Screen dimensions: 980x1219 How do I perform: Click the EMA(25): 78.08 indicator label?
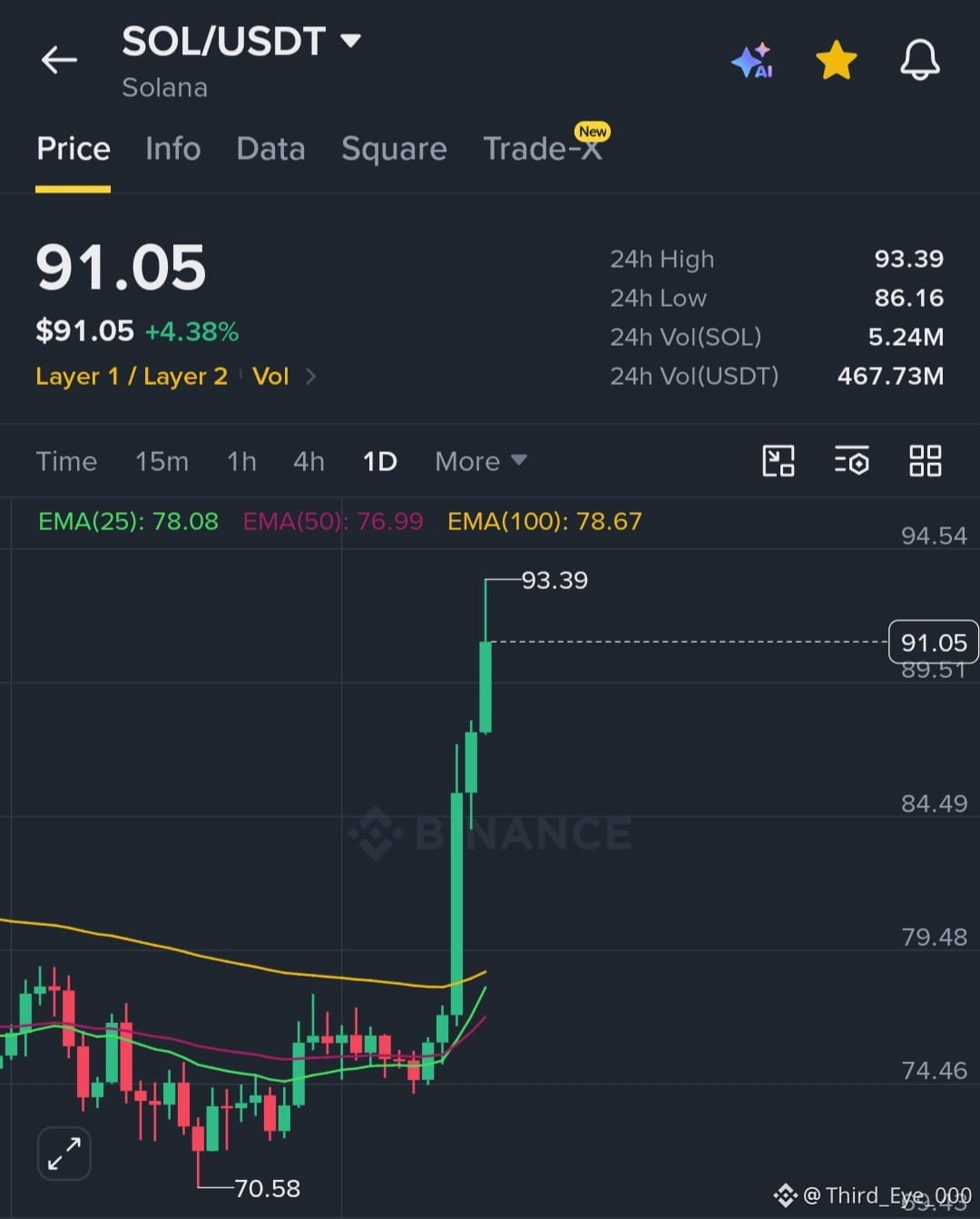128,521
